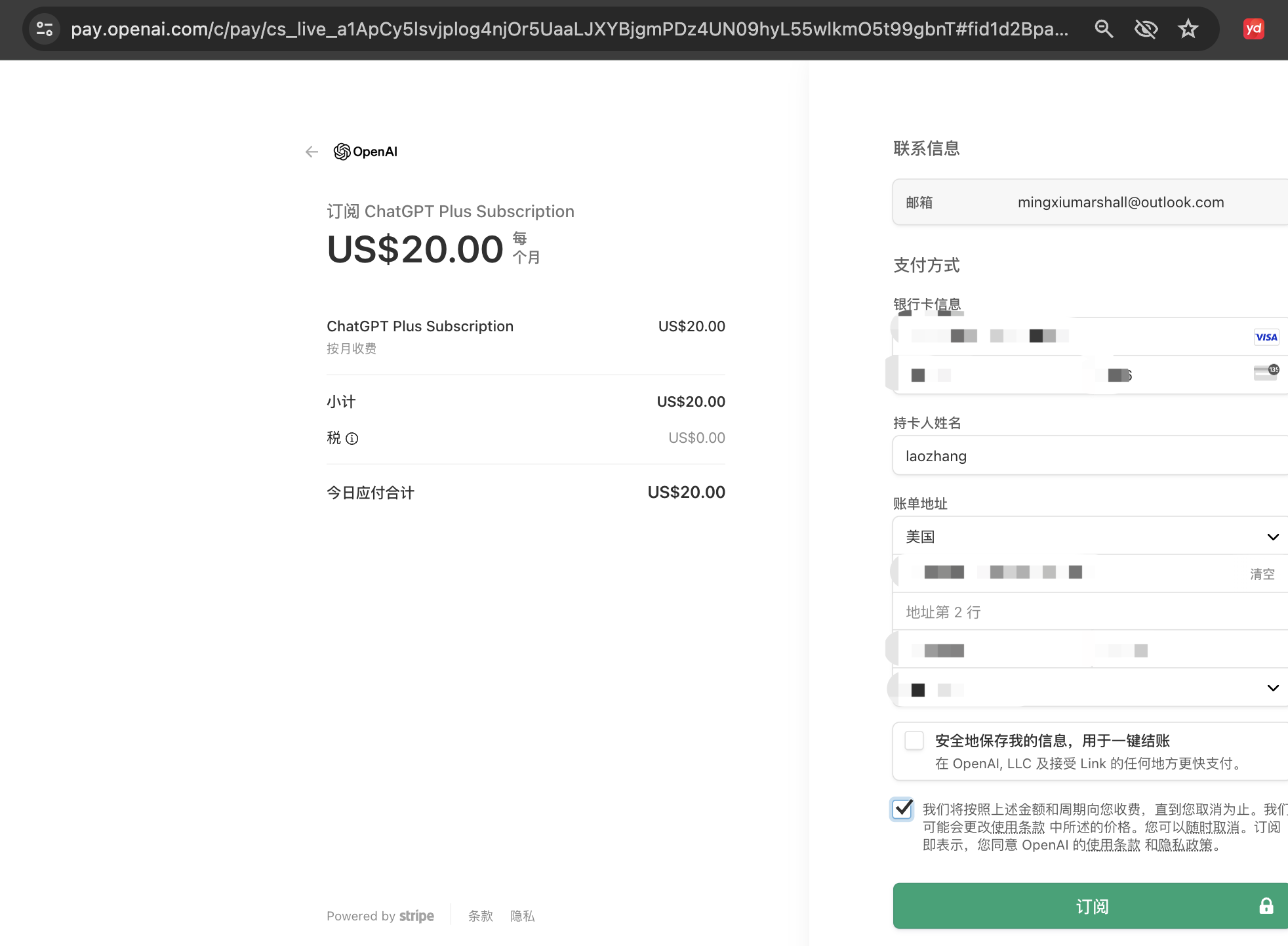Click the card expiry date field
Screen dimensions: 1288x946
(992, 375)
